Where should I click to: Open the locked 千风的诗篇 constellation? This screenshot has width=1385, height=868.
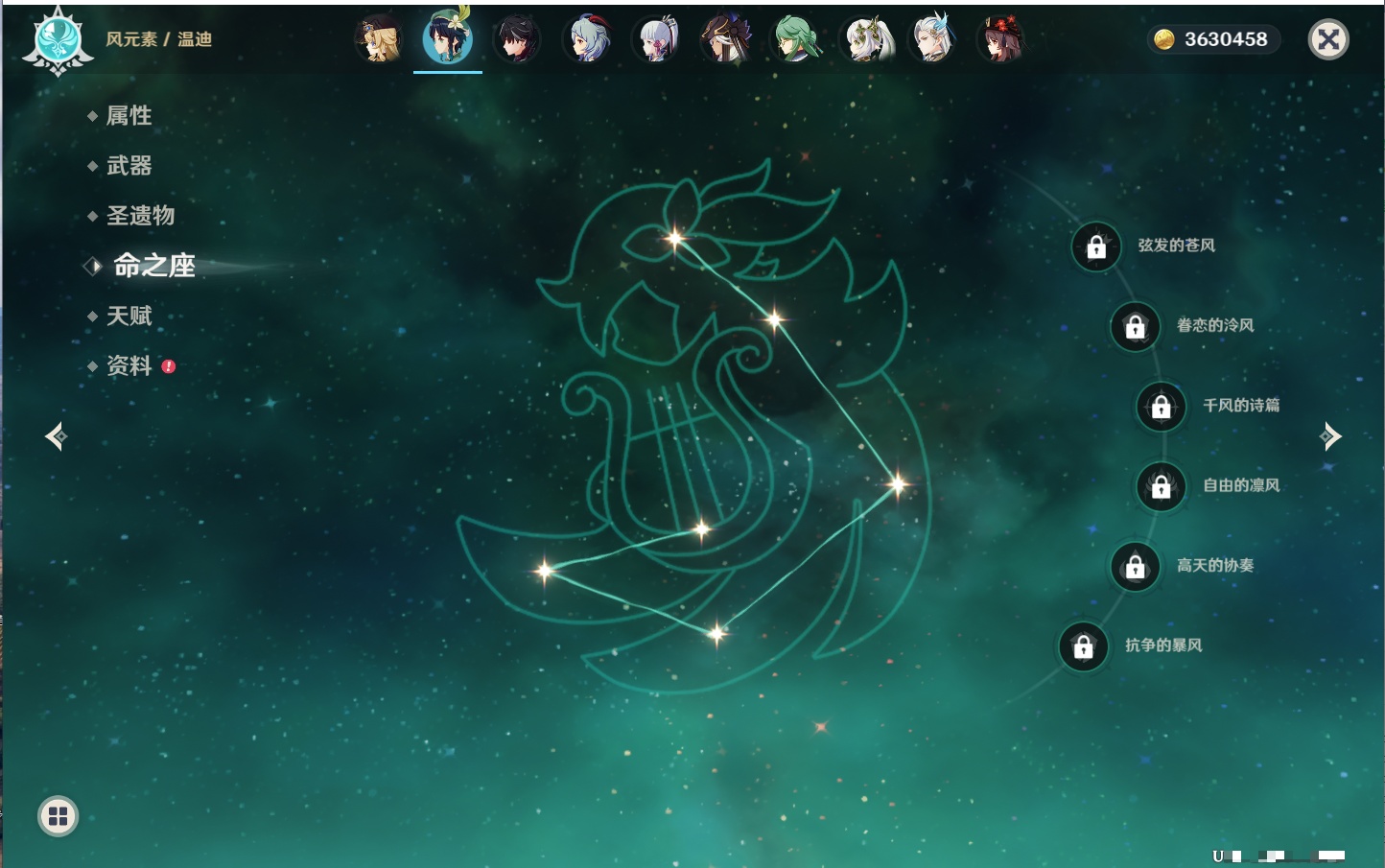point(1162,407)
